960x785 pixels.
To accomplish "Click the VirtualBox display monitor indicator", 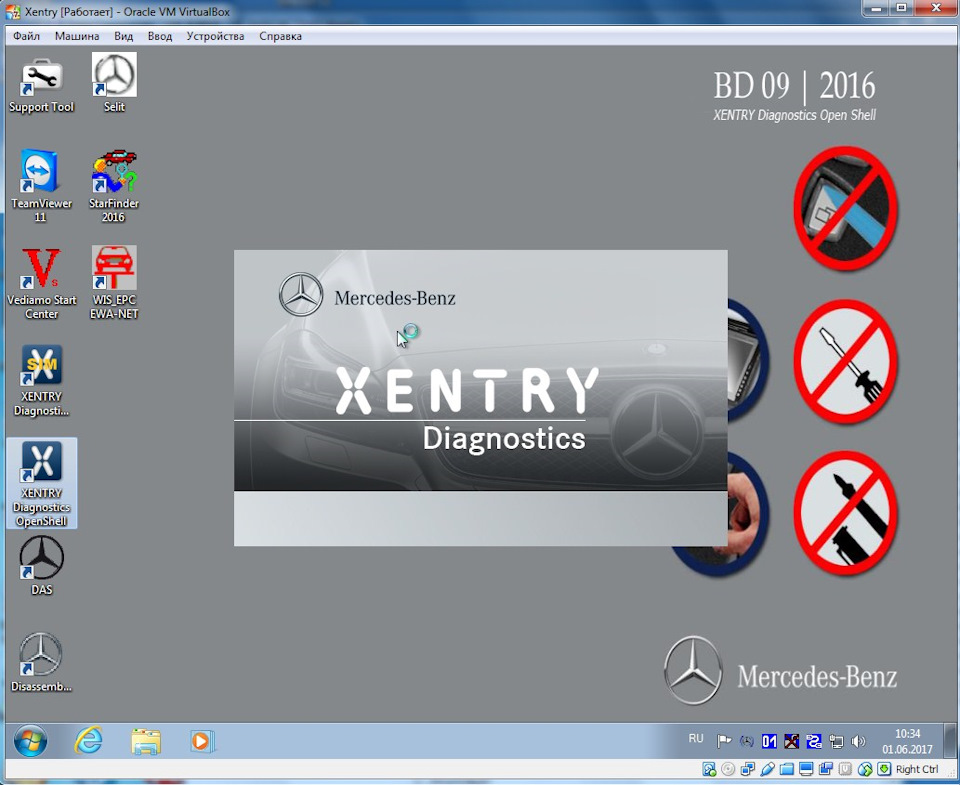I will click(806, 769).
